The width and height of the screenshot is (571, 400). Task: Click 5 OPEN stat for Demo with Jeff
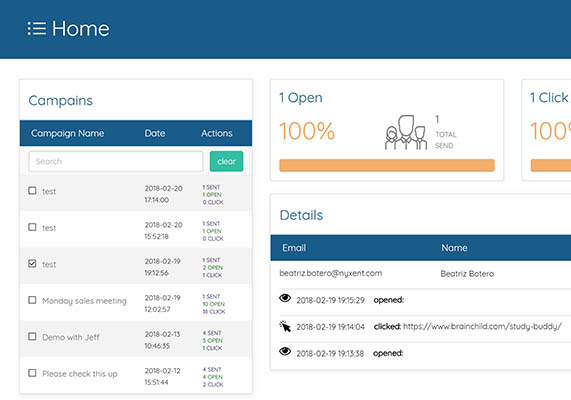pos(213,341)
